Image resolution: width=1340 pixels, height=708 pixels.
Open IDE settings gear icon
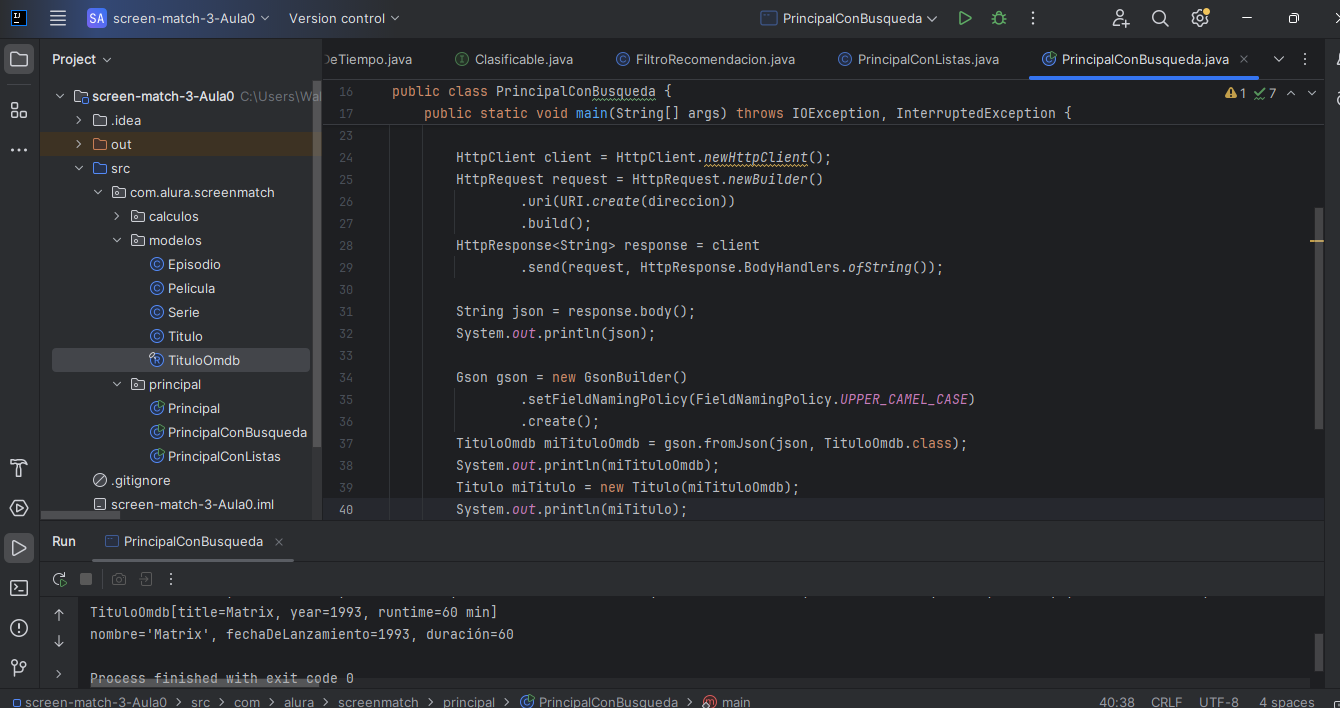[x=1200, y=18]
